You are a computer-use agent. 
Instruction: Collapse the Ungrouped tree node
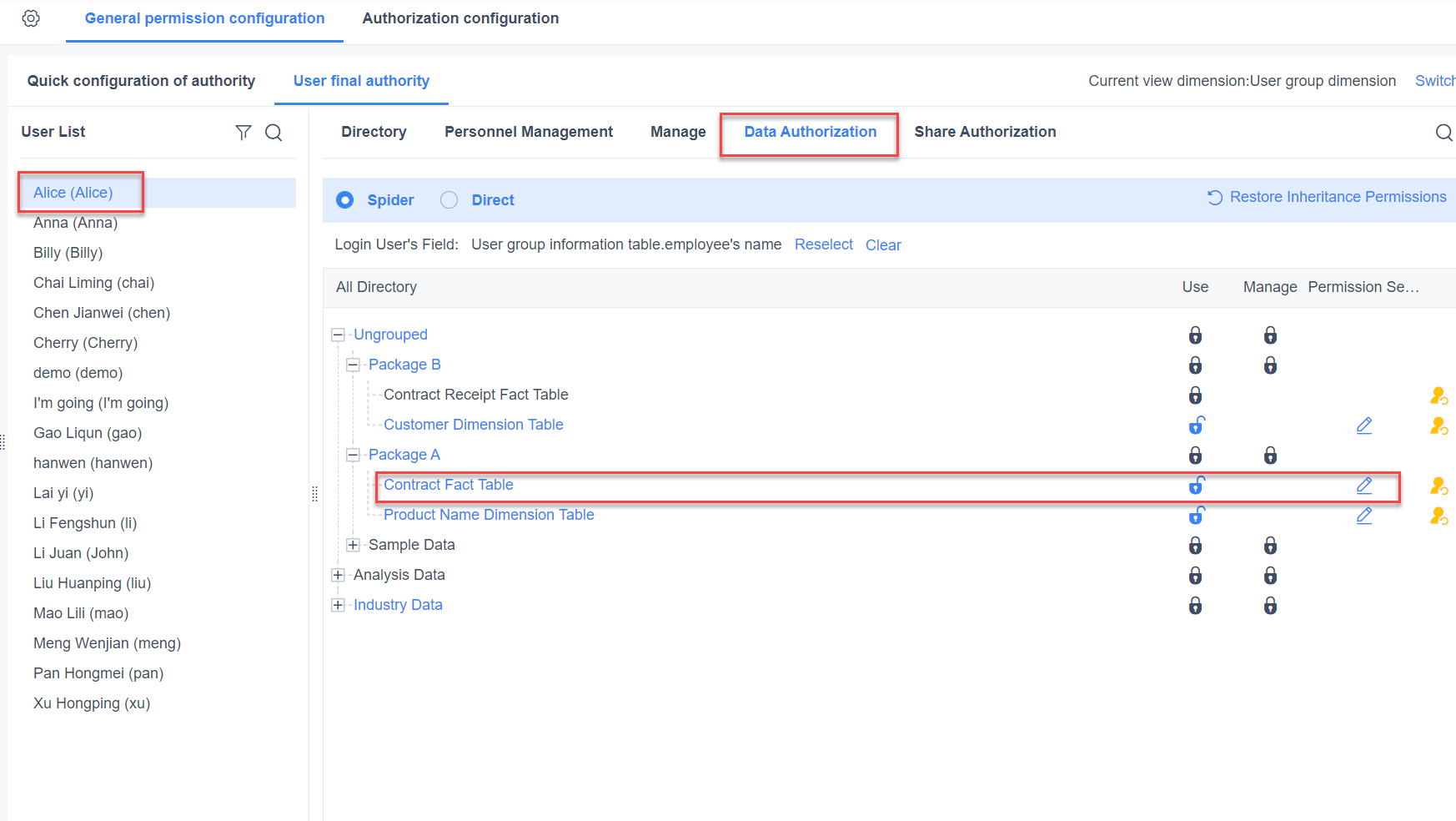[338, 334]
